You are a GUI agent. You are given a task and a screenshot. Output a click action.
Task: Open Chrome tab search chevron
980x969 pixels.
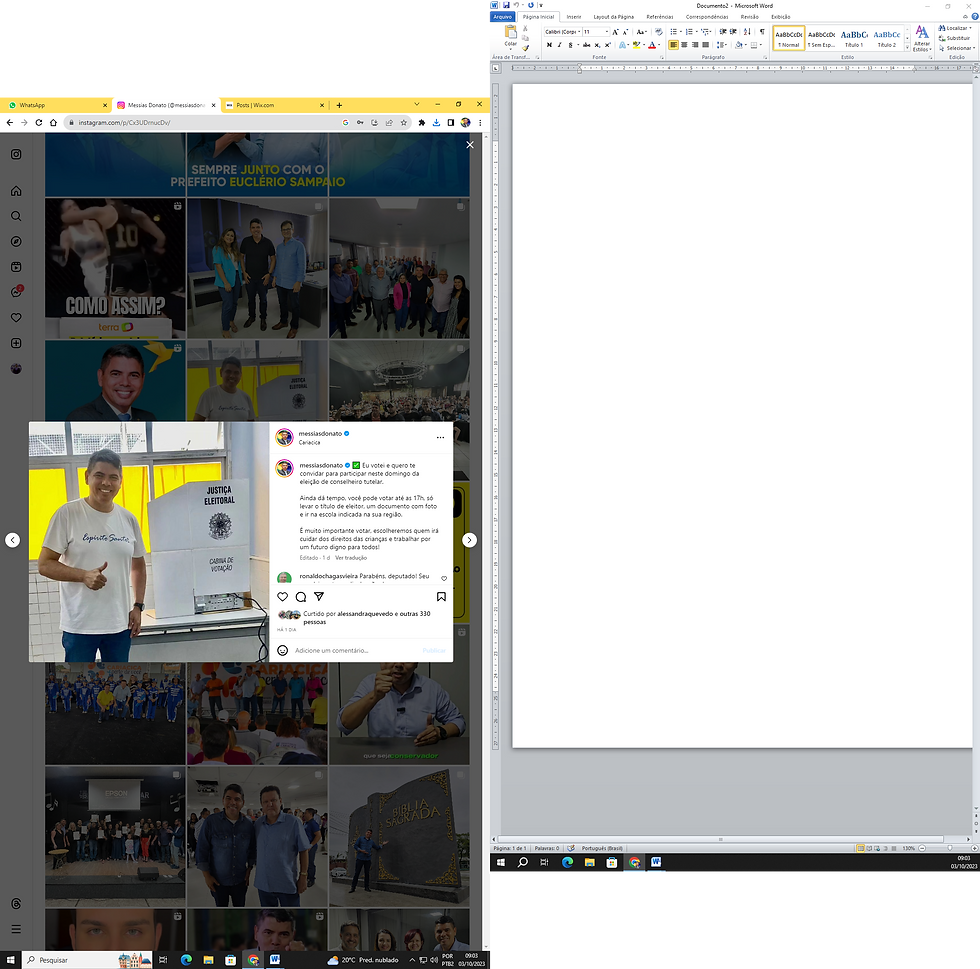click(x=417, y=104)
